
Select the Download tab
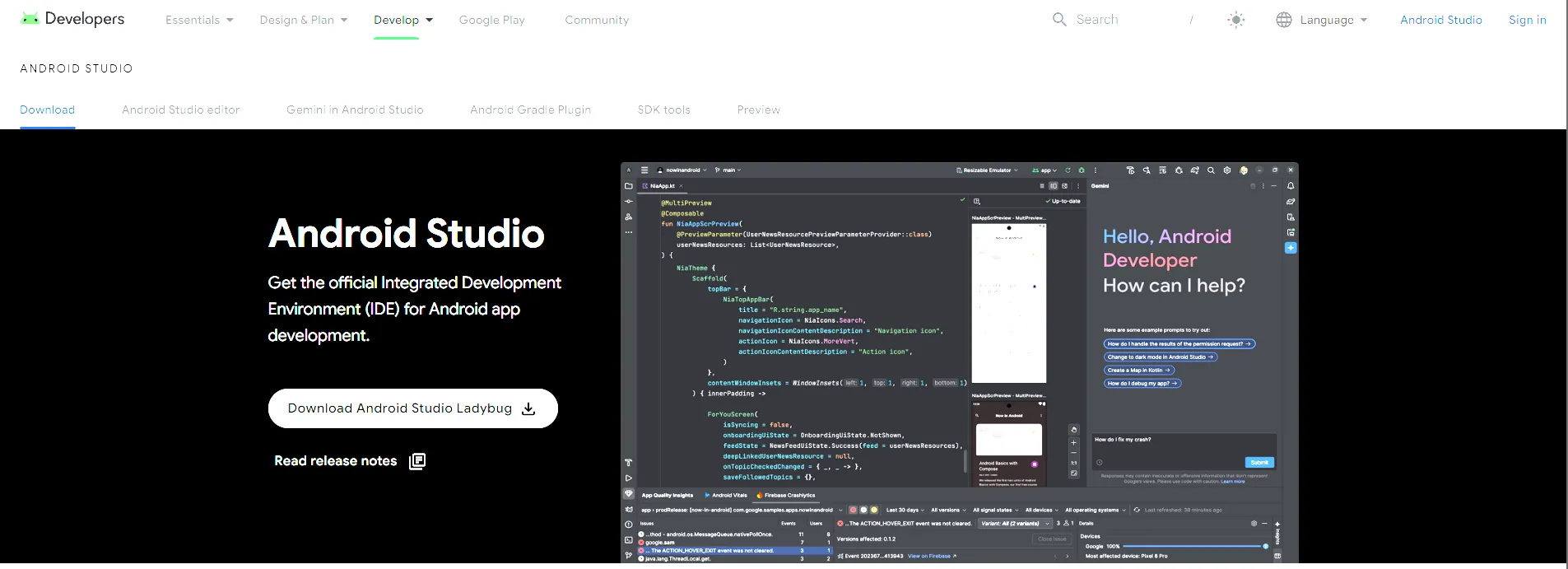(48, 110)
